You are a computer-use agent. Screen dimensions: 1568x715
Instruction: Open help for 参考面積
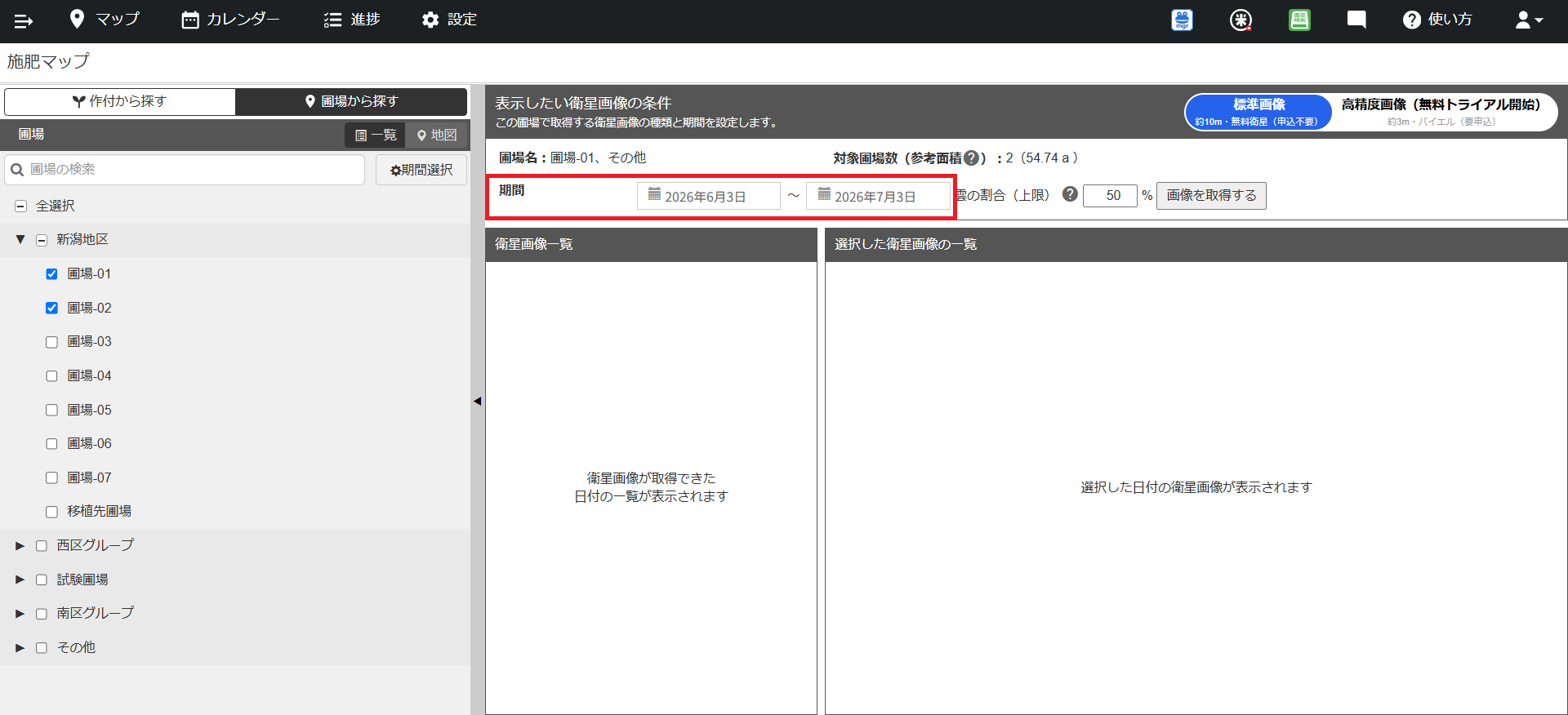pyautogui.click(x=971, y=158)
